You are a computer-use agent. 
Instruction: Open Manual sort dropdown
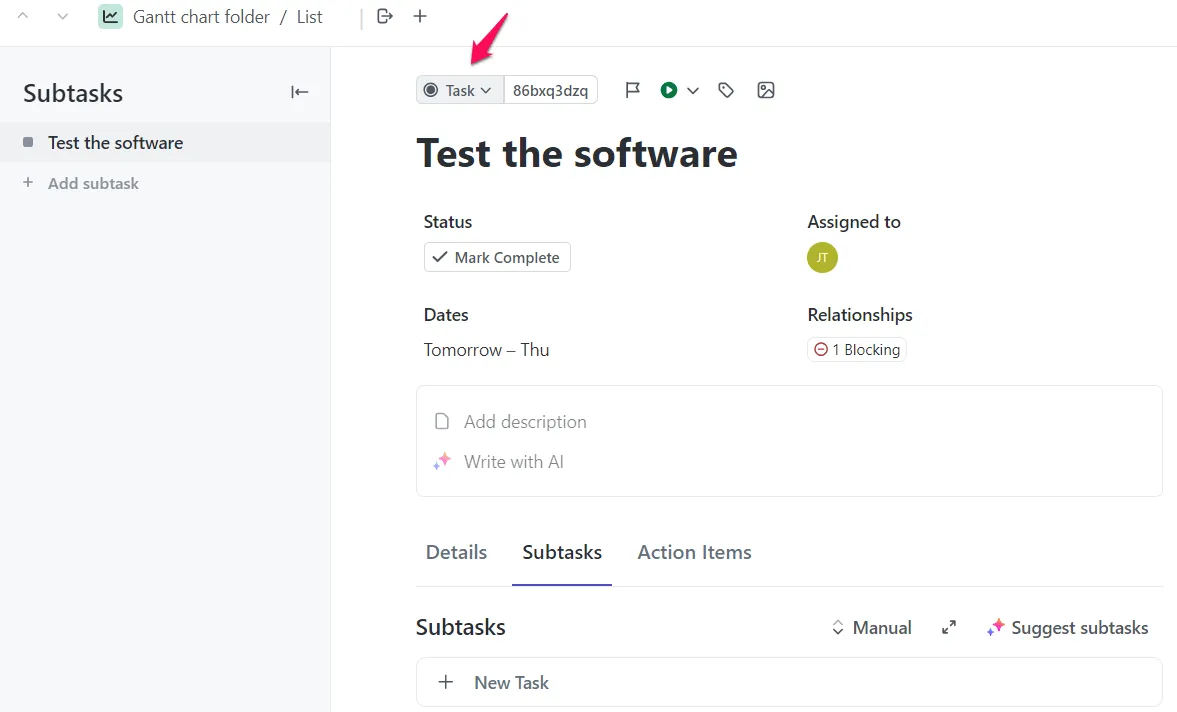tap(871, 627)
